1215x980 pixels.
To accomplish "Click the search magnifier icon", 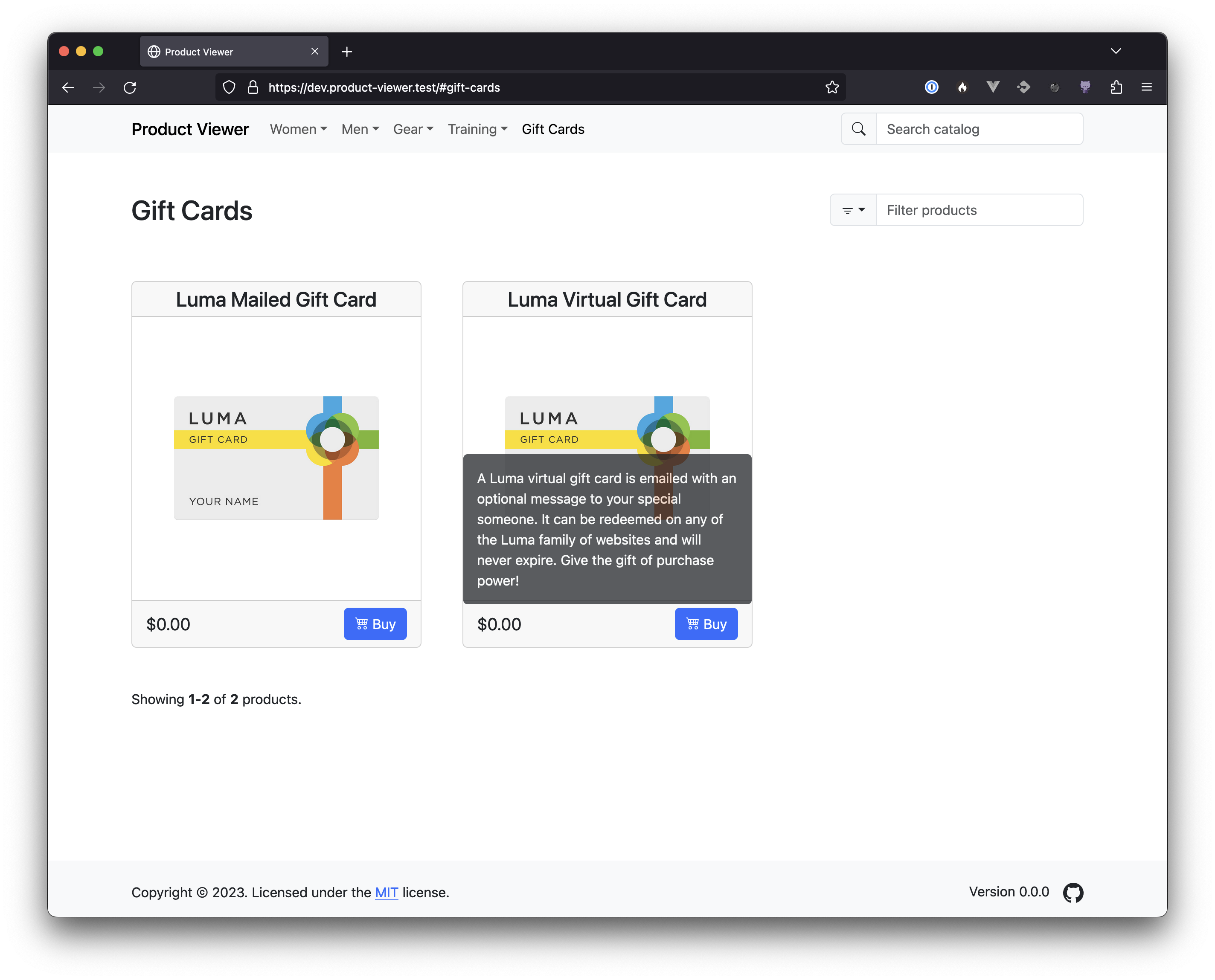I will [858, 129].
